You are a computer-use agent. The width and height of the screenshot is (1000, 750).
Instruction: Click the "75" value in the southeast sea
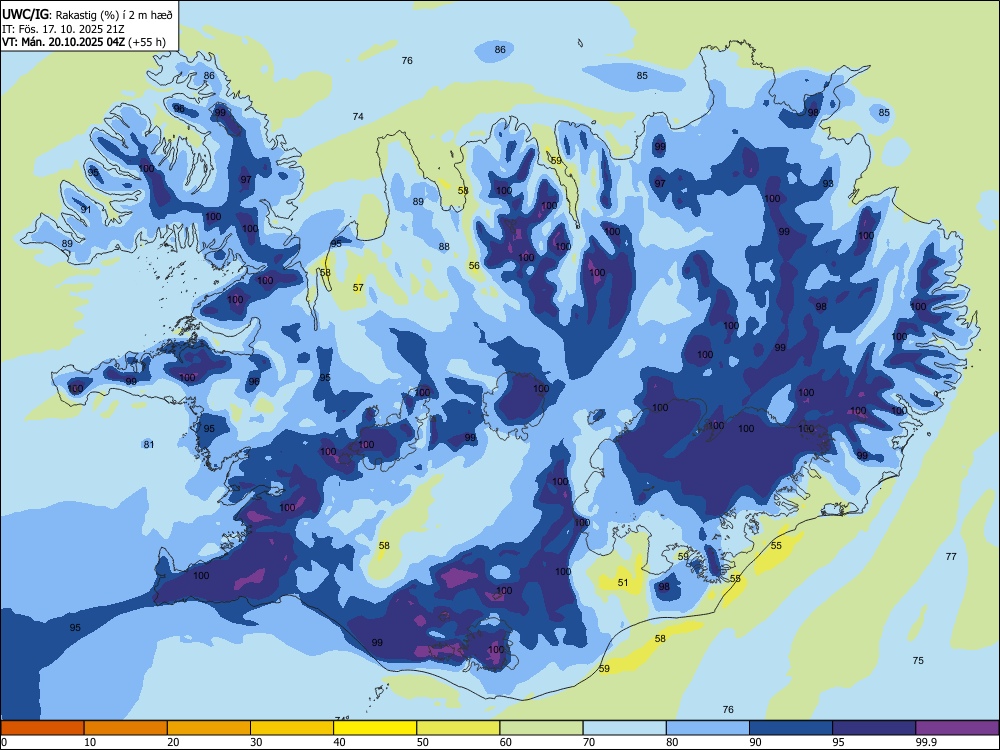[918, 660]
